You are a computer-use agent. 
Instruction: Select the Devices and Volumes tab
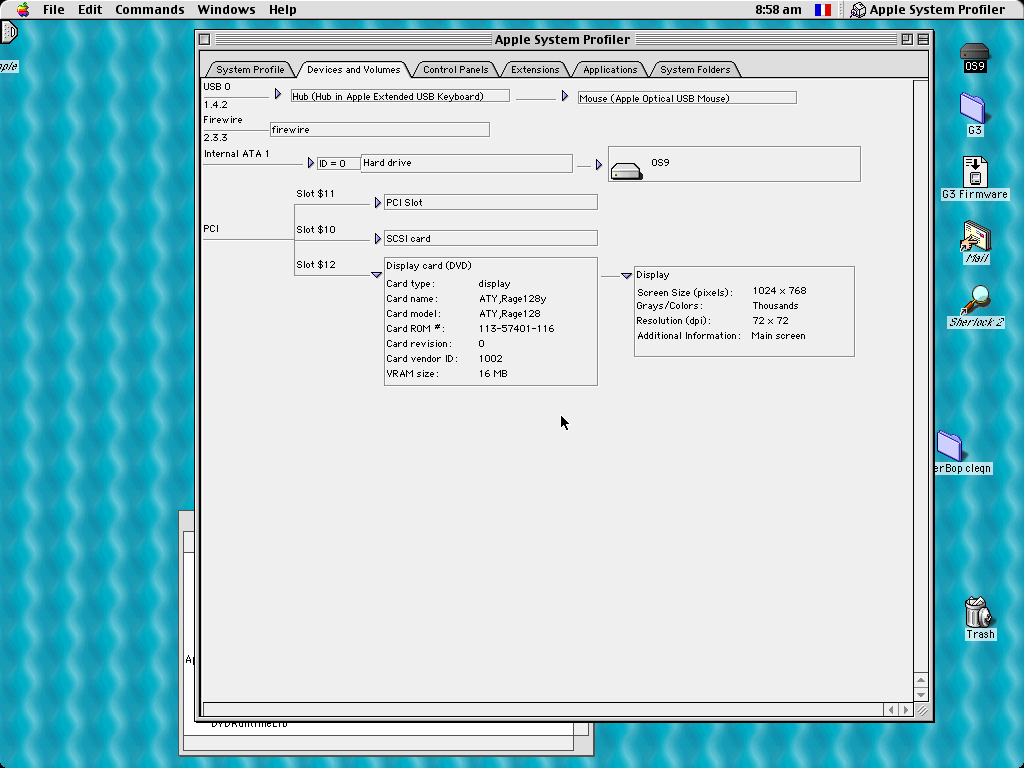[x=353, y=69]
